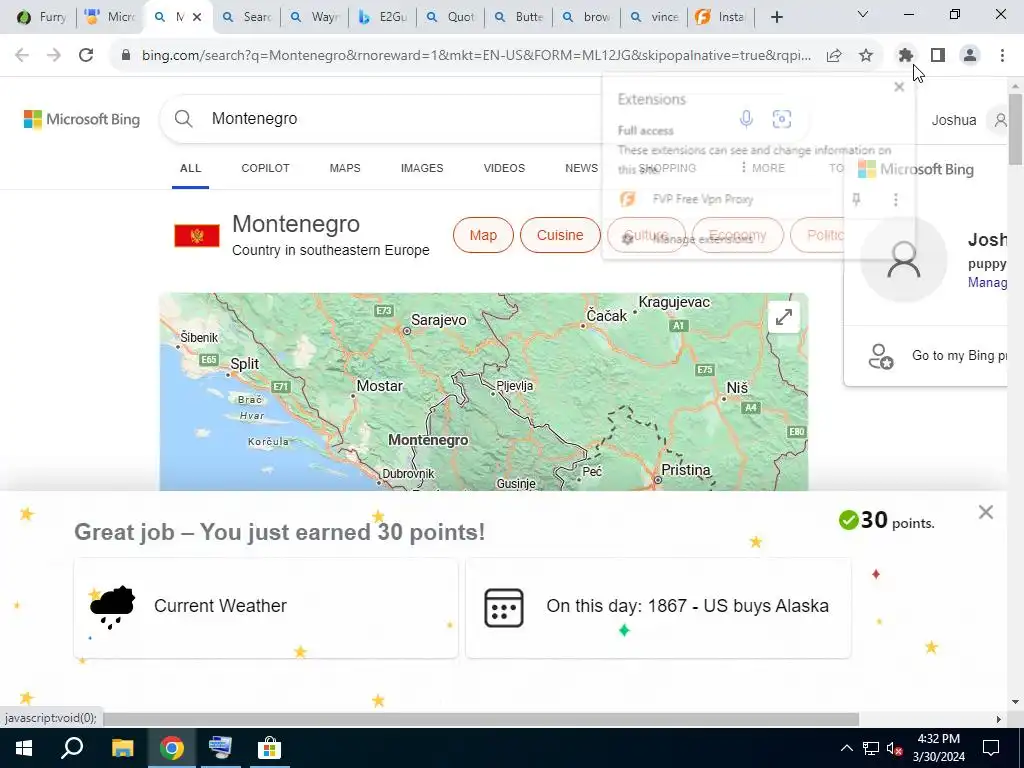Switch to the Furry browser tab
Image resolution: width=1024 pixels, height=768 pixels.
[41, 17]
